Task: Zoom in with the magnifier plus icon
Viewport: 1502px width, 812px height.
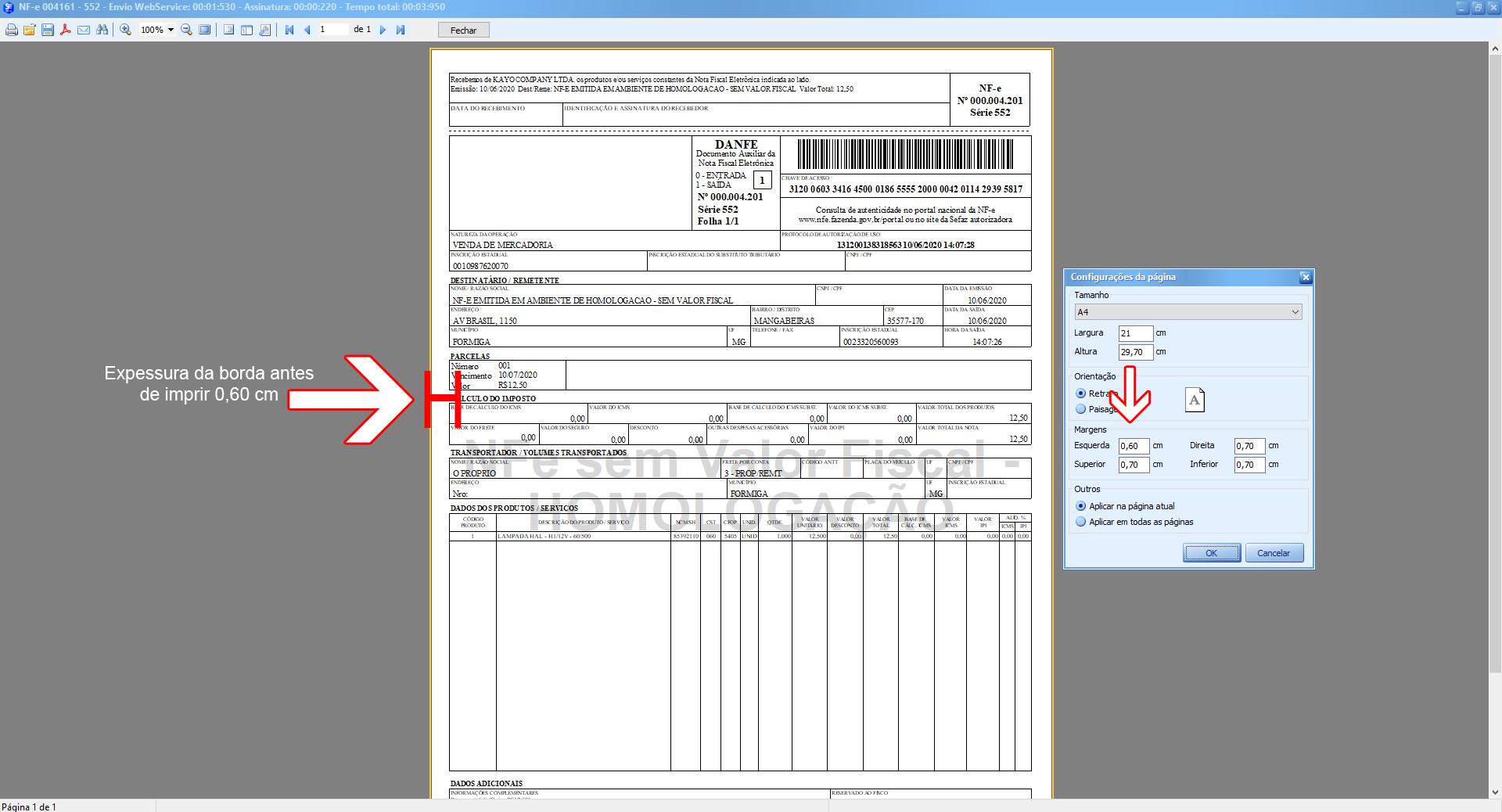Action: (x=125, y=30)
